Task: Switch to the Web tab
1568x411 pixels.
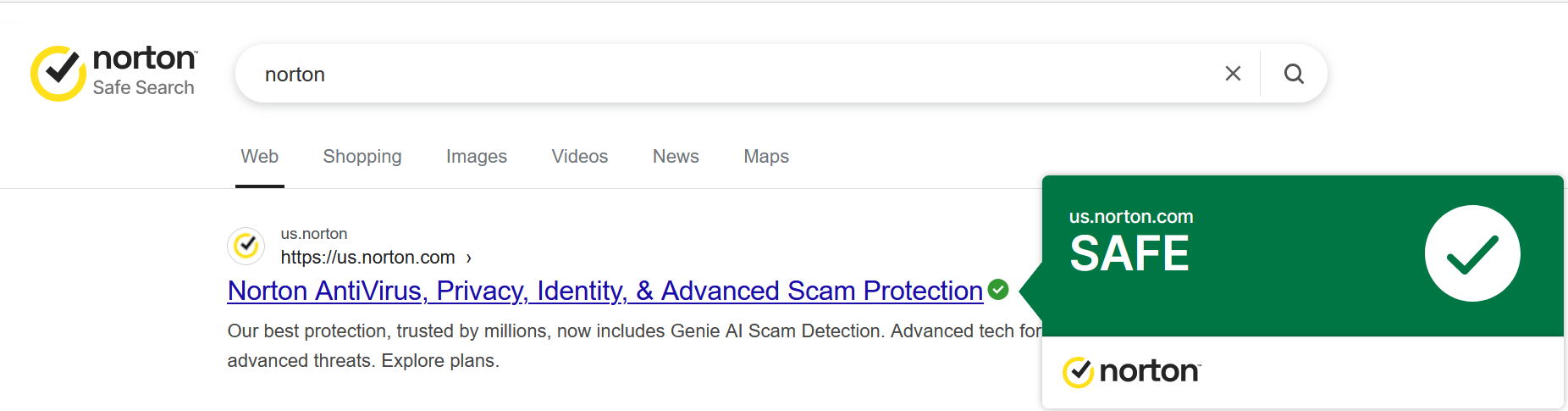Action: click(259, 157)
